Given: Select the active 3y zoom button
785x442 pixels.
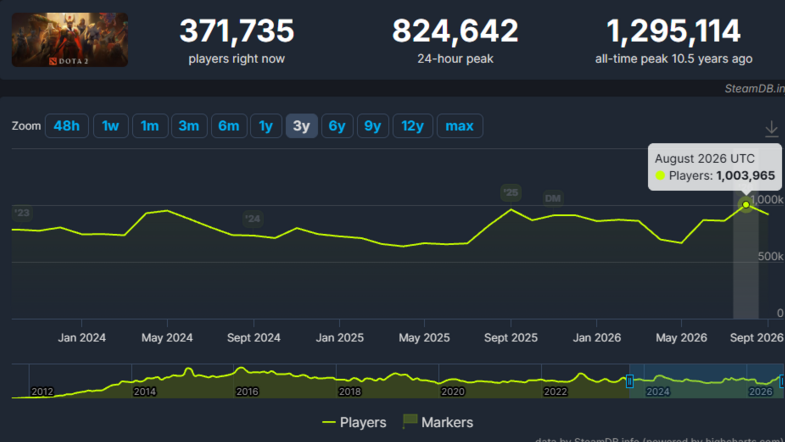Looking at the screenshot, I should pyautogui.click(x=301, y=126).
